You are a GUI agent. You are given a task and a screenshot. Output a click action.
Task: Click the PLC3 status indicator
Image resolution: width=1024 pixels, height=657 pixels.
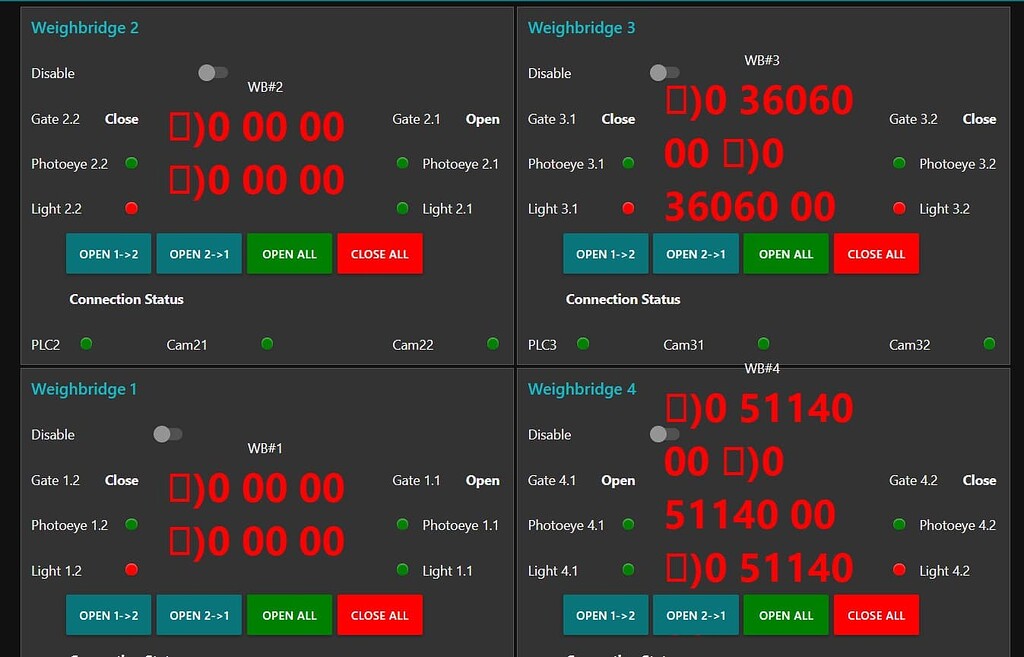(x=583, y=341)
